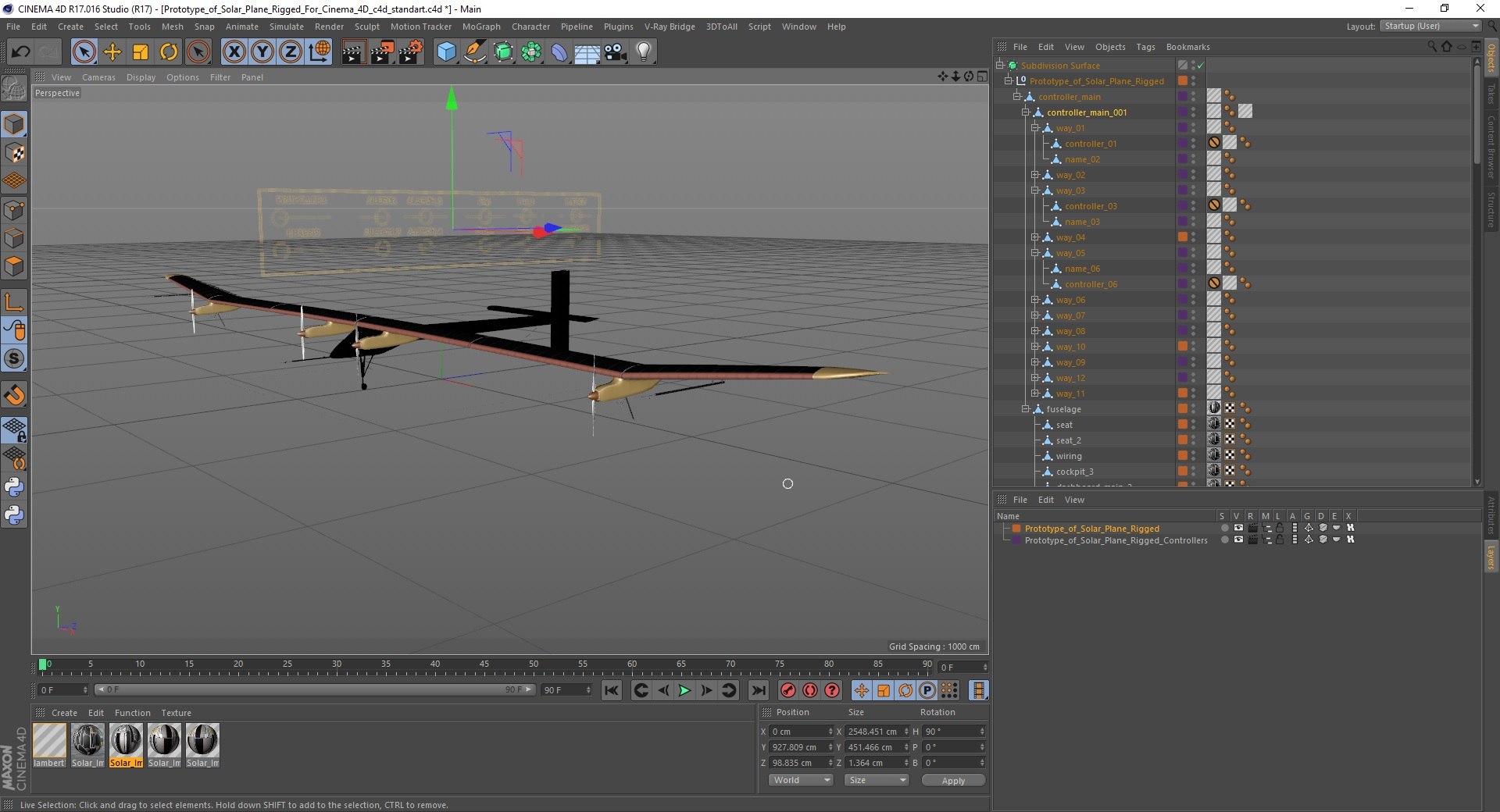Screen dimensions: 1500x812
Task: Click the Object Manager search icon
Action: pos(1432,47)
